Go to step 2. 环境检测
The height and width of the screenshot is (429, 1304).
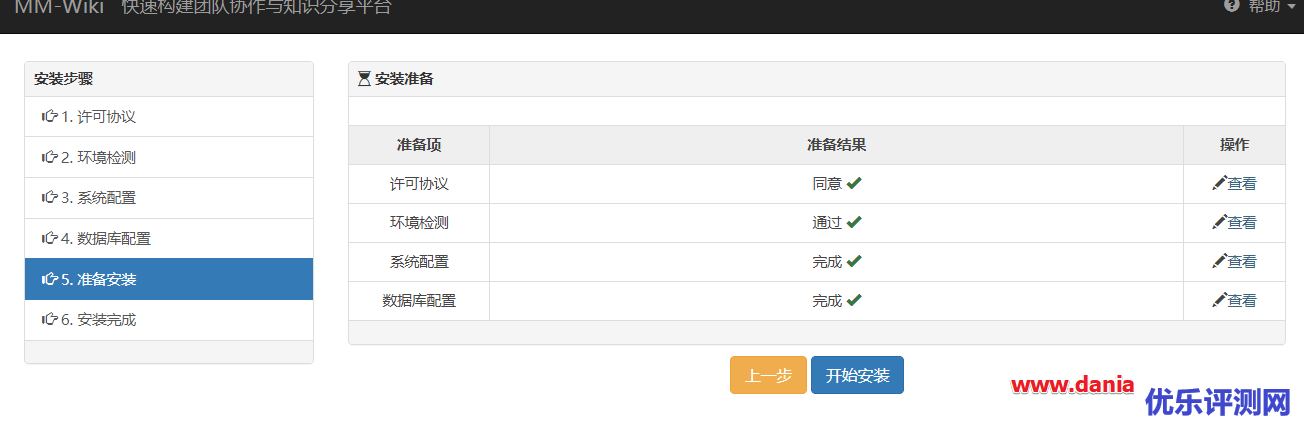pyautogui.click(x=169, y=157)
